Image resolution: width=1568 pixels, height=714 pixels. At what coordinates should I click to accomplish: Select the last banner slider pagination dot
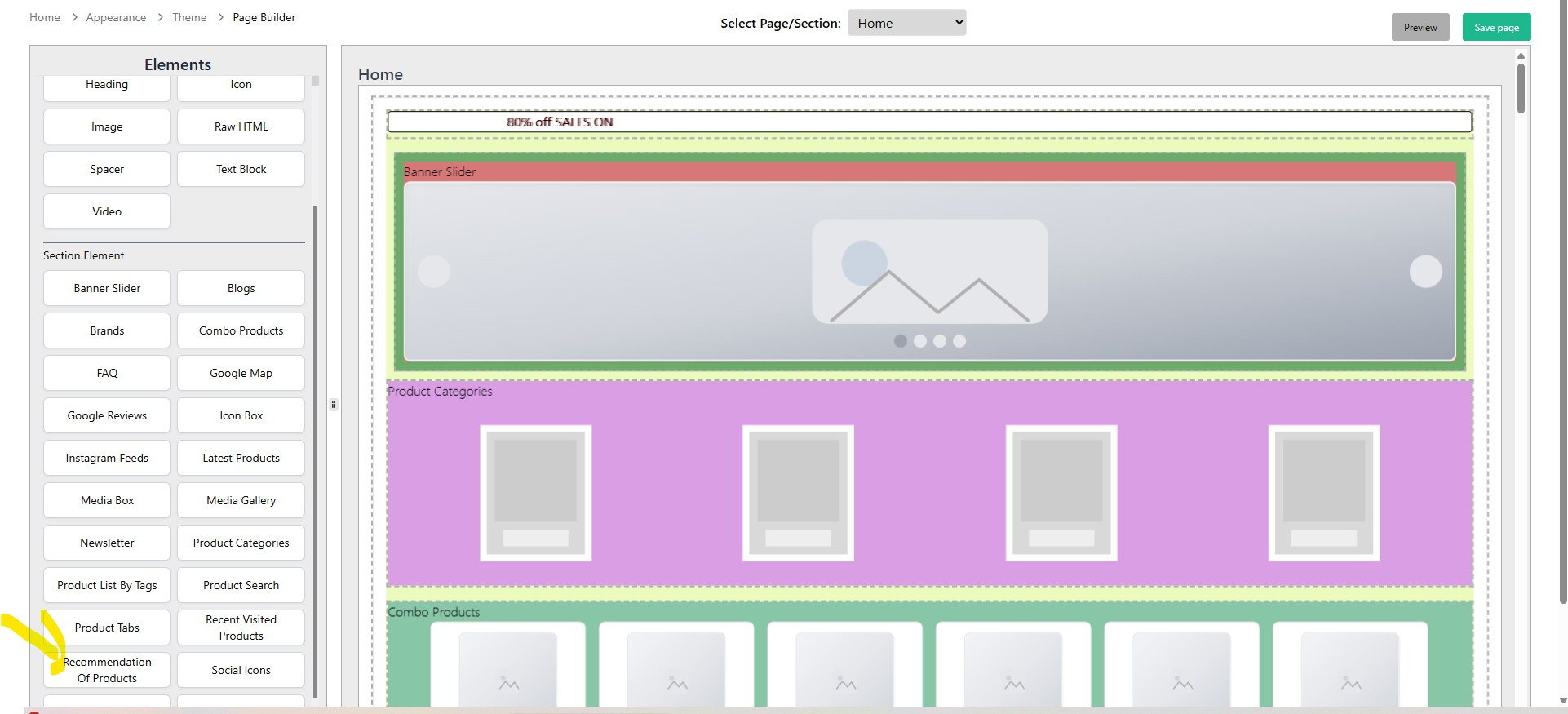coord(959,341)
